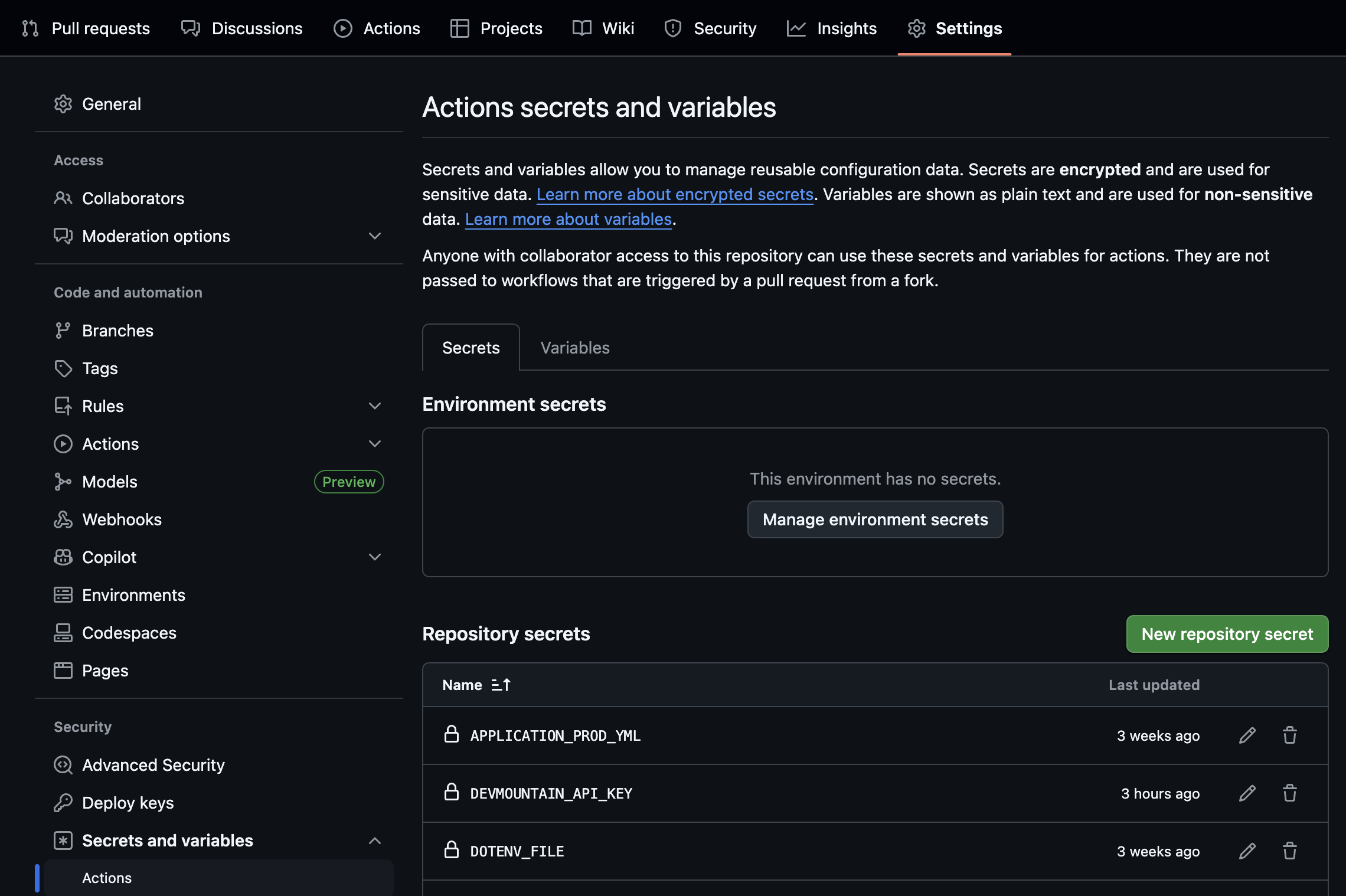The height and width of the screenshot is (896, 1346).
Task: Open the Learn more about encrypted secrets link
Action: tap(674, 194)
